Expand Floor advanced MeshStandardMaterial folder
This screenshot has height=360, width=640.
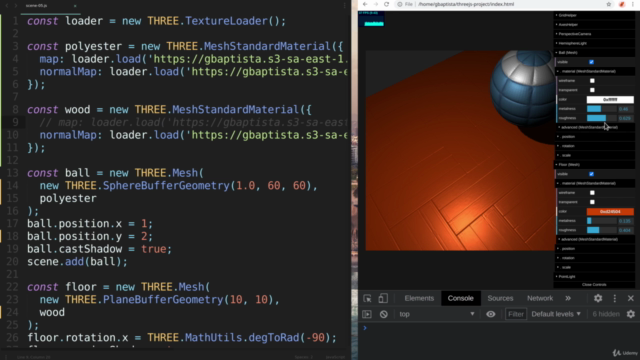[x=596, y=240]
